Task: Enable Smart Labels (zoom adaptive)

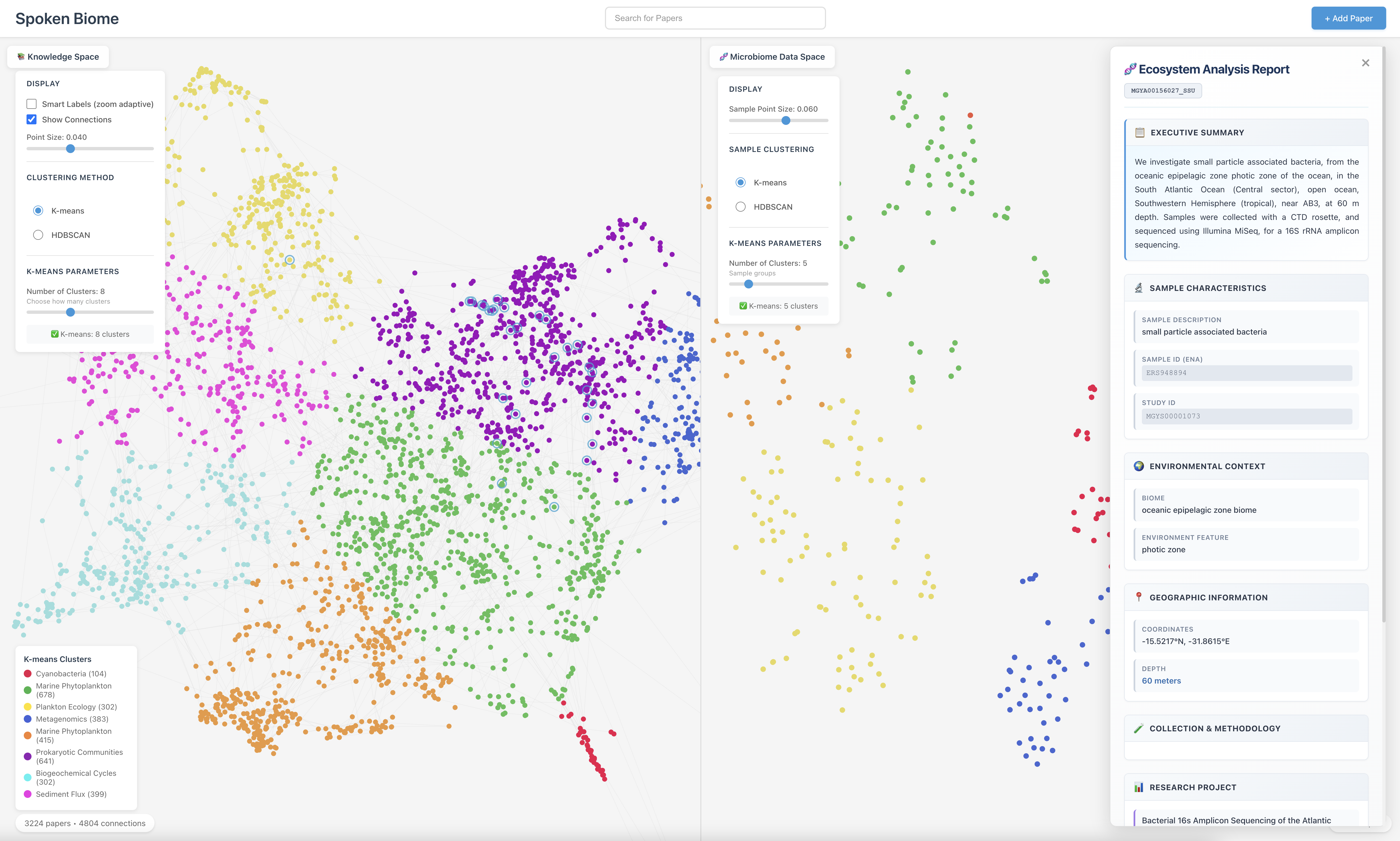Action: point(31,104)
